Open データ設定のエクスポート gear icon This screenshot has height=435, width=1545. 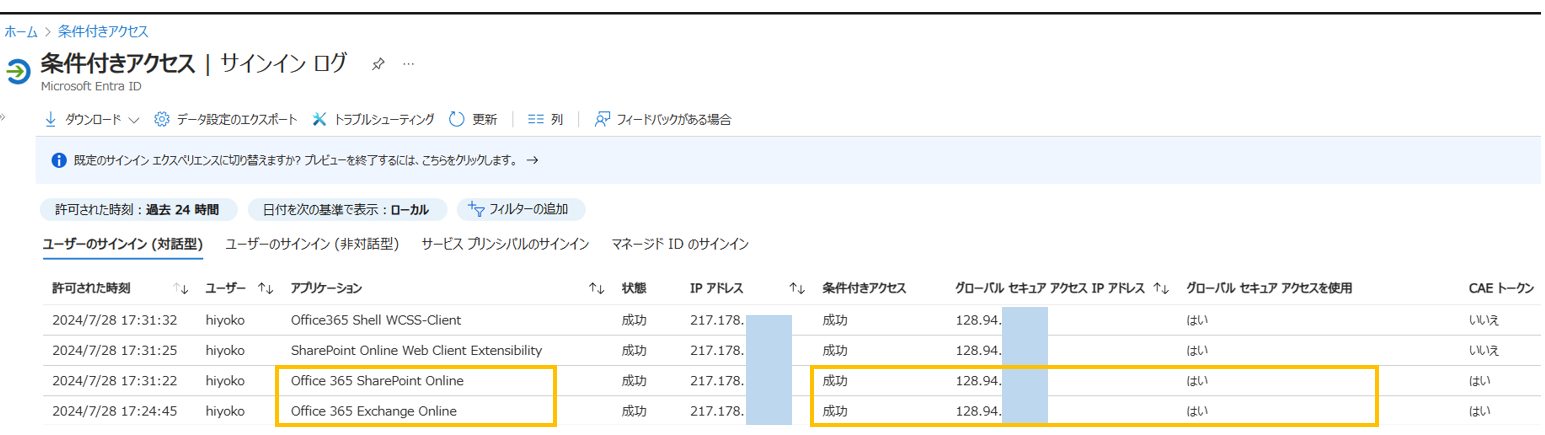[162, 120]
